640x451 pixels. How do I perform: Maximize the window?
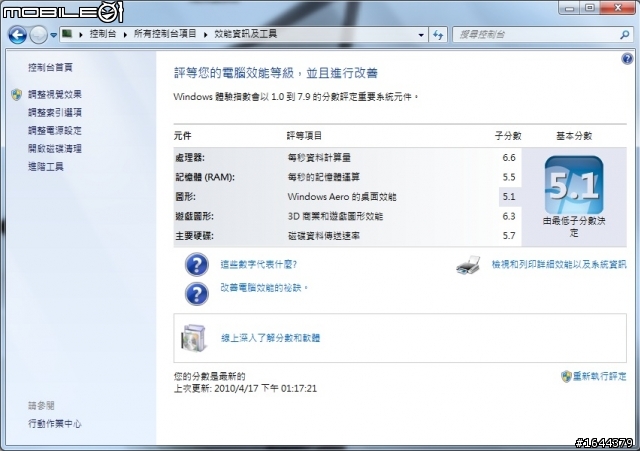tap(590, 8)
